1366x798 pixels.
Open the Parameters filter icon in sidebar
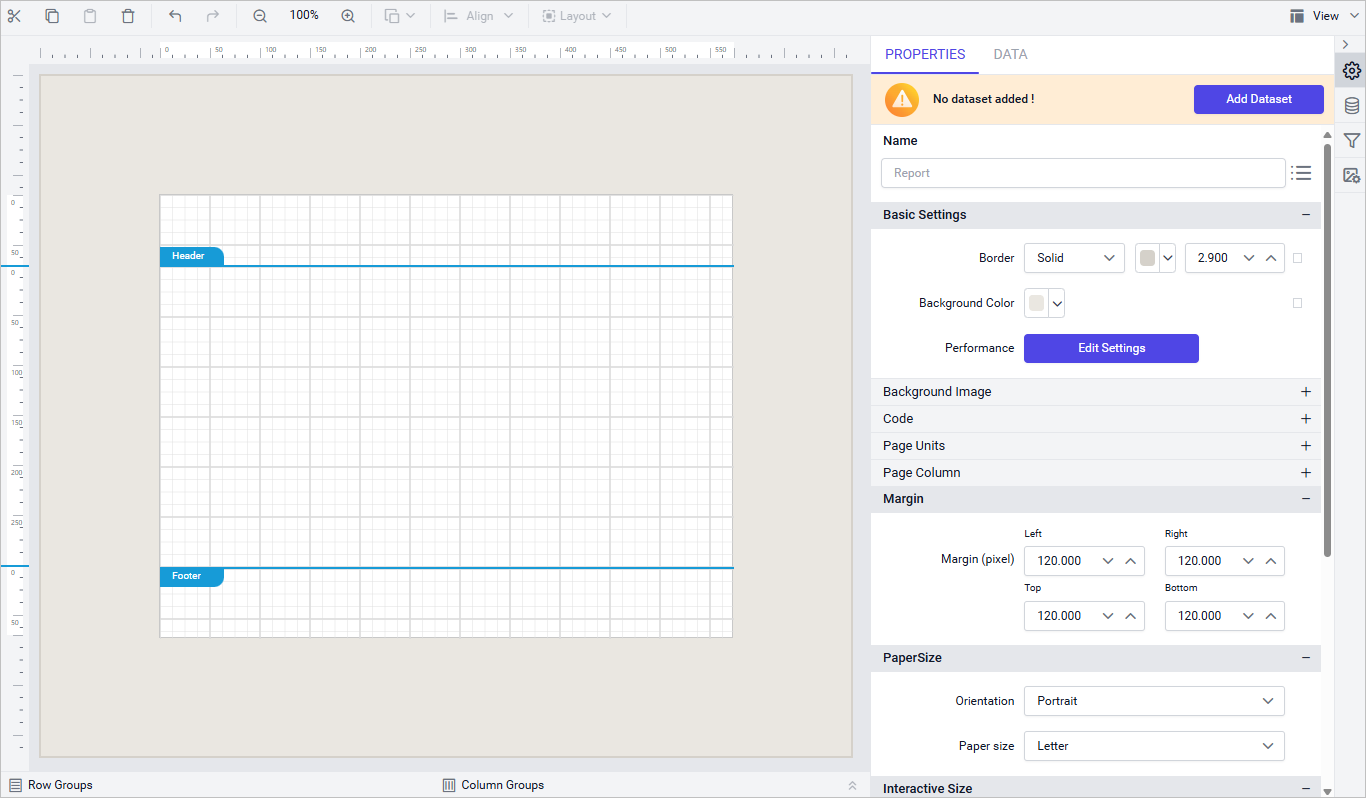point(1351,141)
